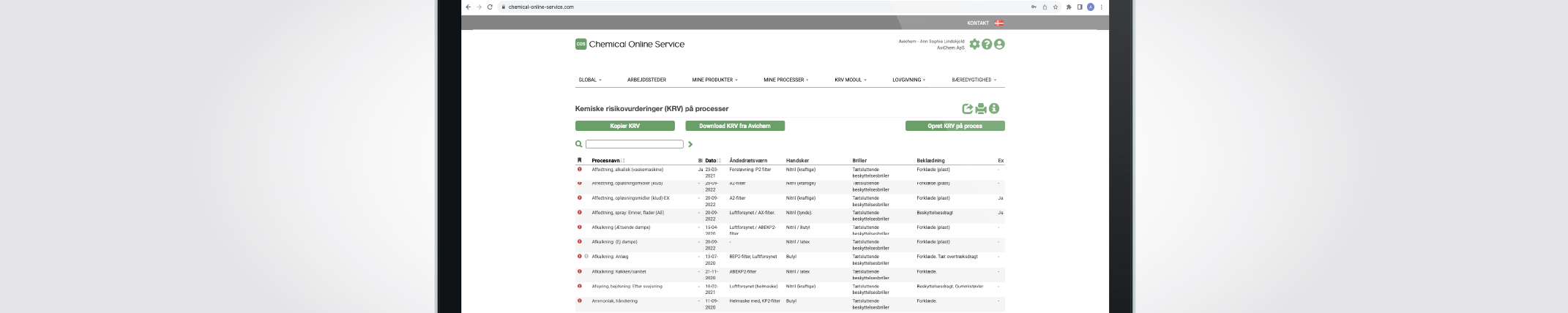Print the list with the printer icon
The image size is (1568, 313).
[x=981, y=109]
